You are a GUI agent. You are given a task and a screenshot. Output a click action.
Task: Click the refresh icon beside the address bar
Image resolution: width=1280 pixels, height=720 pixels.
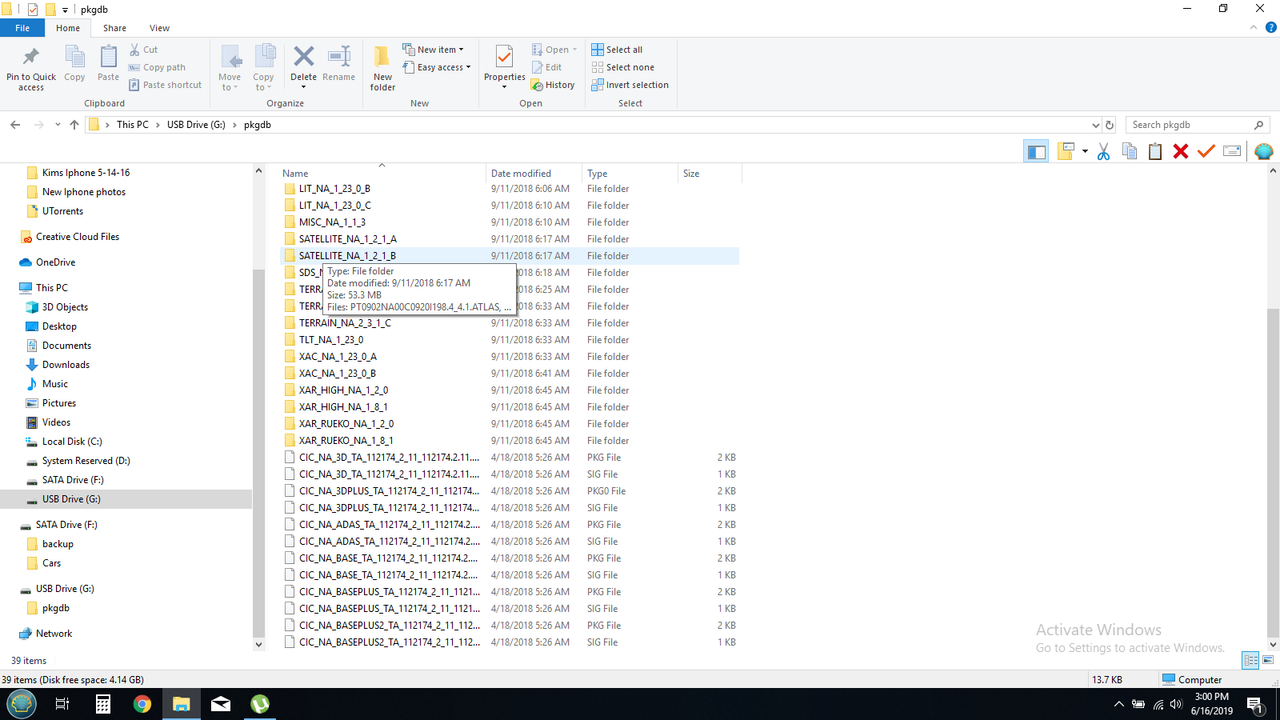tap(1109, 124)
